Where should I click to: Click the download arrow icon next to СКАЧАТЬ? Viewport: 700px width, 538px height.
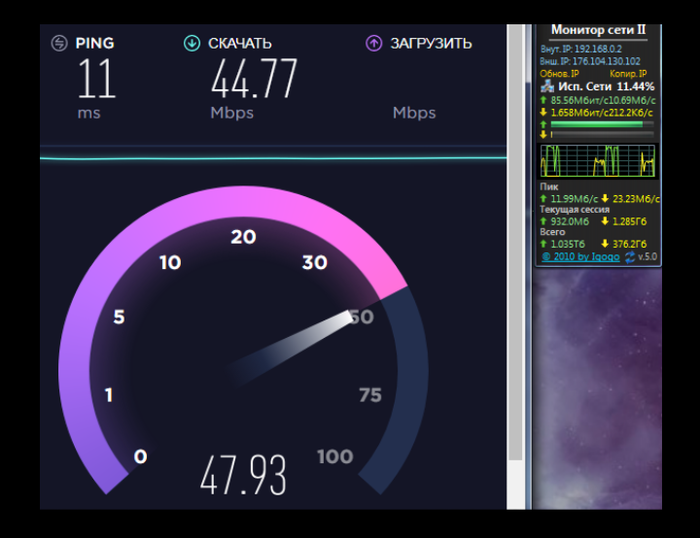click(192, 43)
